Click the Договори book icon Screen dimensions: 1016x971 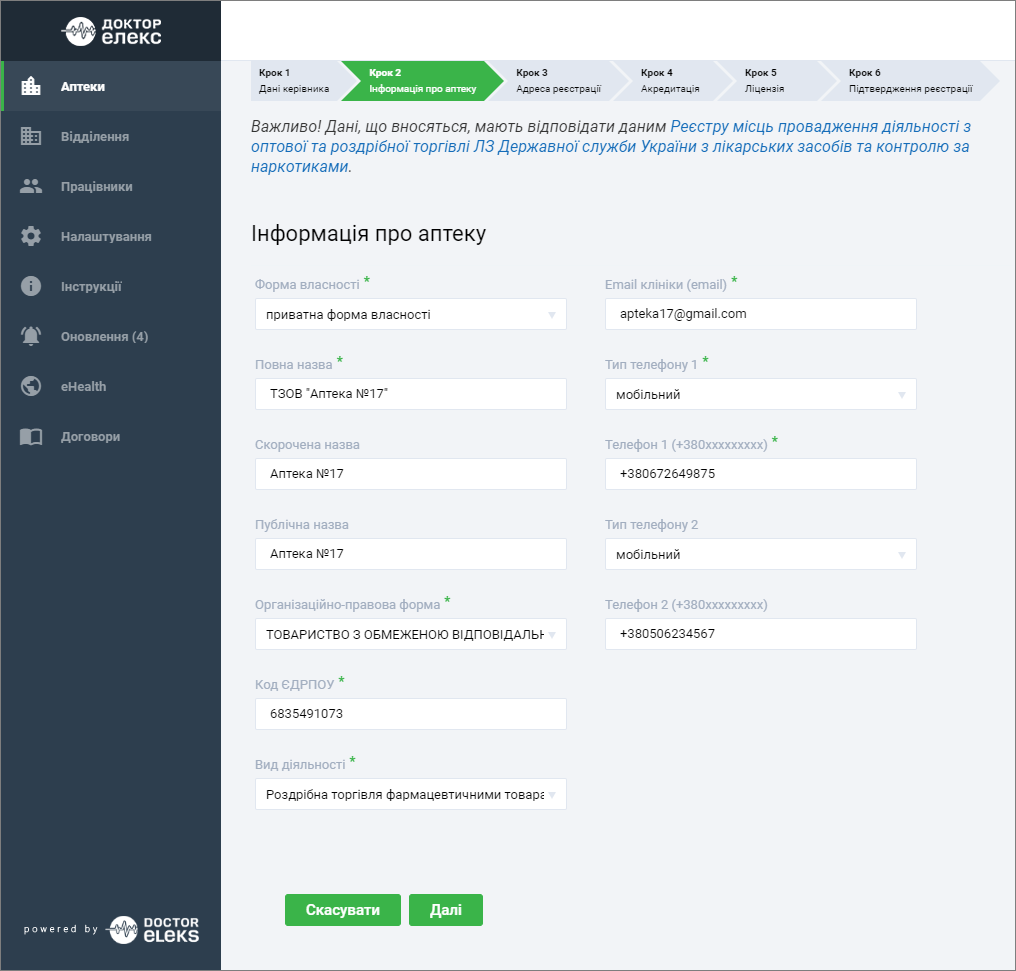[30, 437]
